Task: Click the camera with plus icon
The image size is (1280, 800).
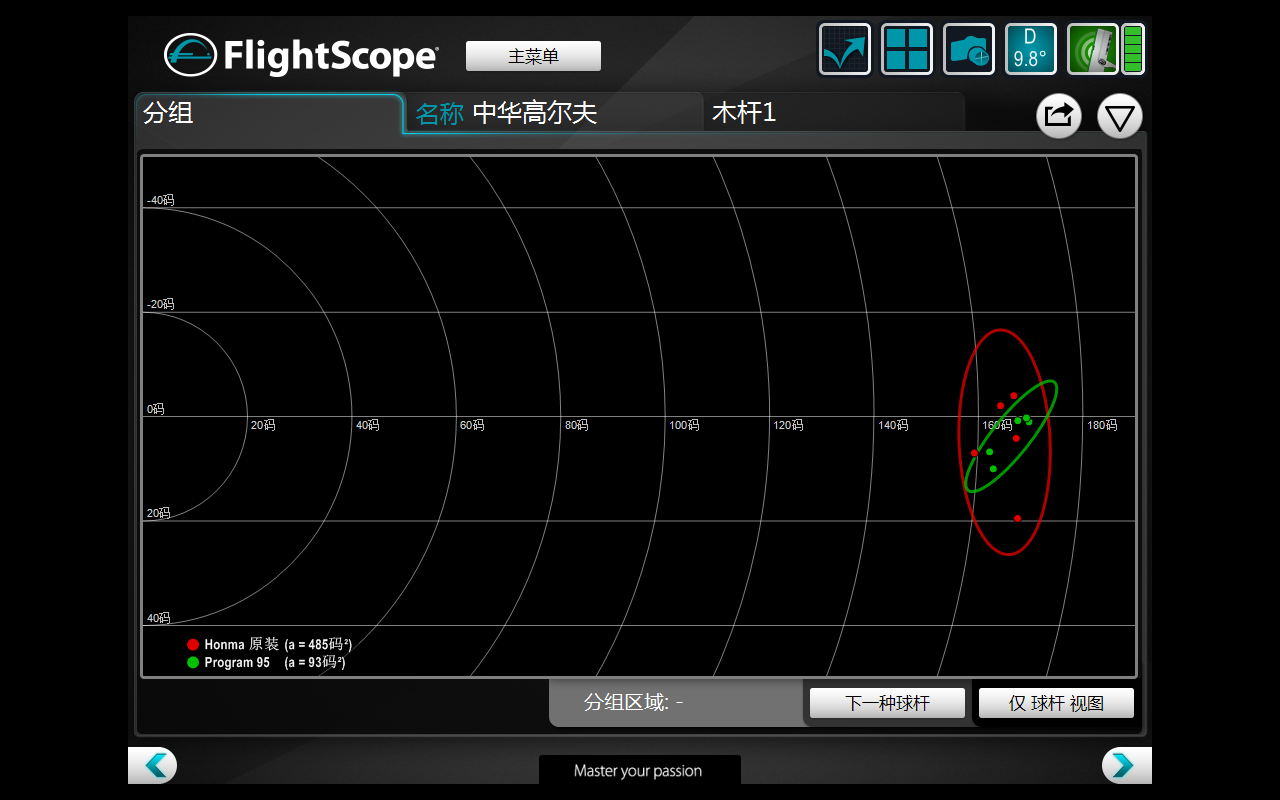Action: tap(969, 49)
